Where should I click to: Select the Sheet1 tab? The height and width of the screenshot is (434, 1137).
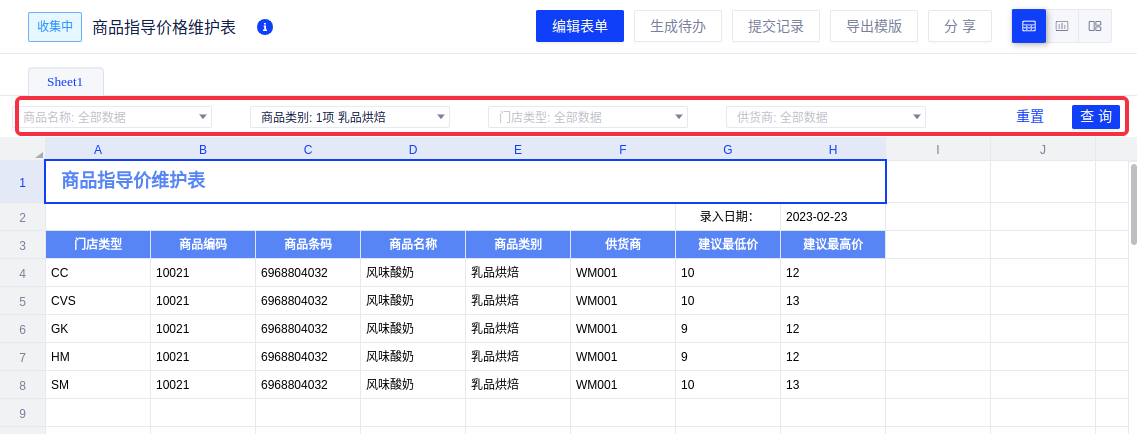click(x=65, y=82)
